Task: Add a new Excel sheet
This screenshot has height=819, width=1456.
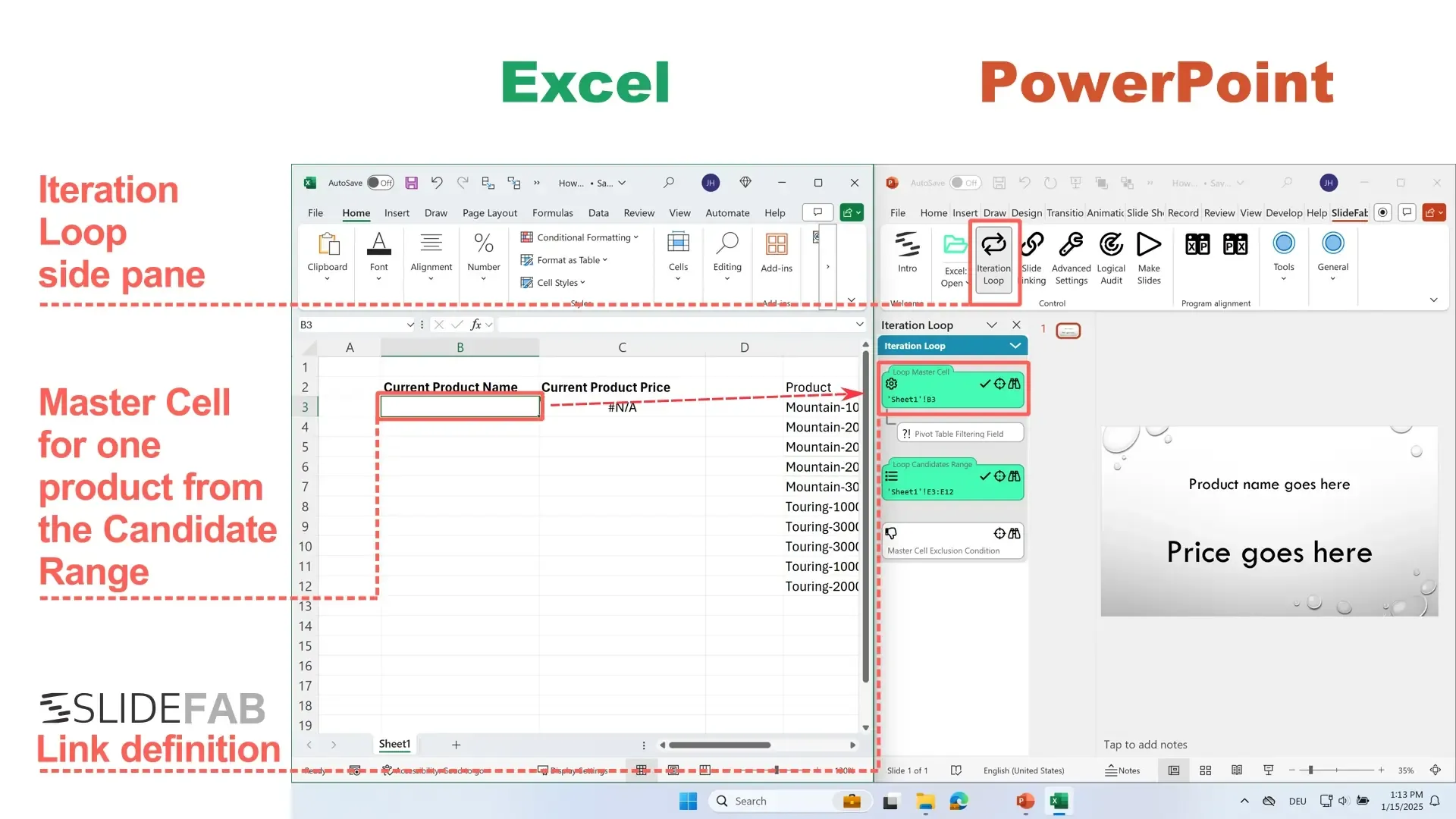Action: tap(456, 745)
